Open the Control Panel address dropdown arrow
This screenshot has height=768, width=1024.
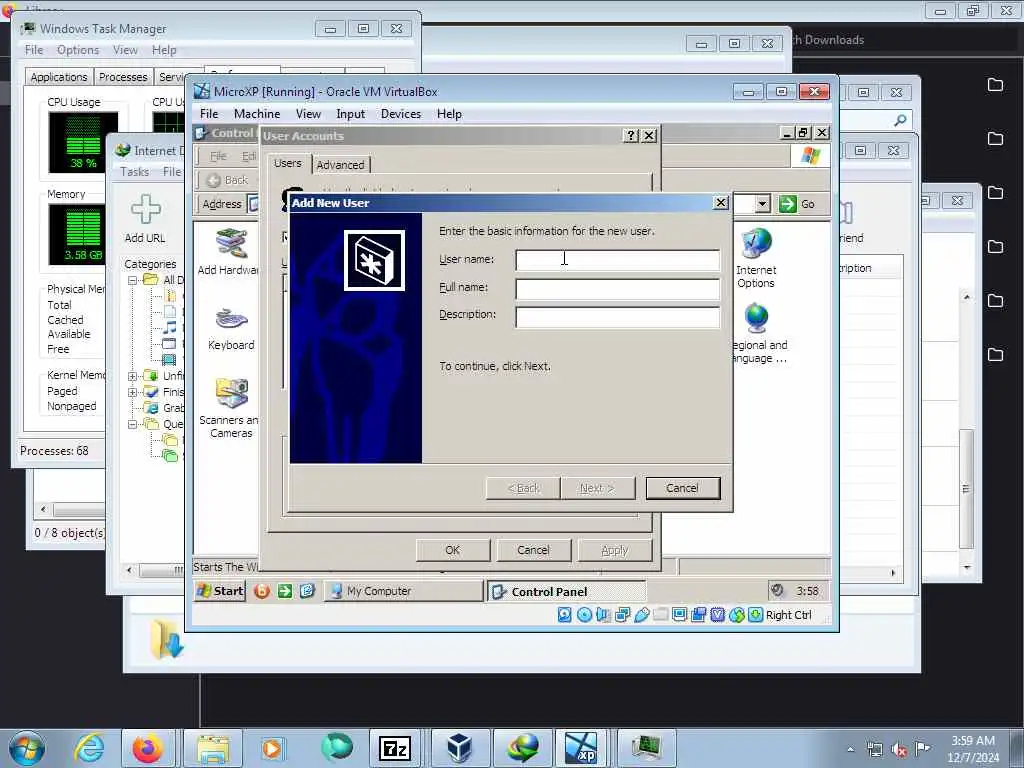pyautogui.click(x=762, y=204)
